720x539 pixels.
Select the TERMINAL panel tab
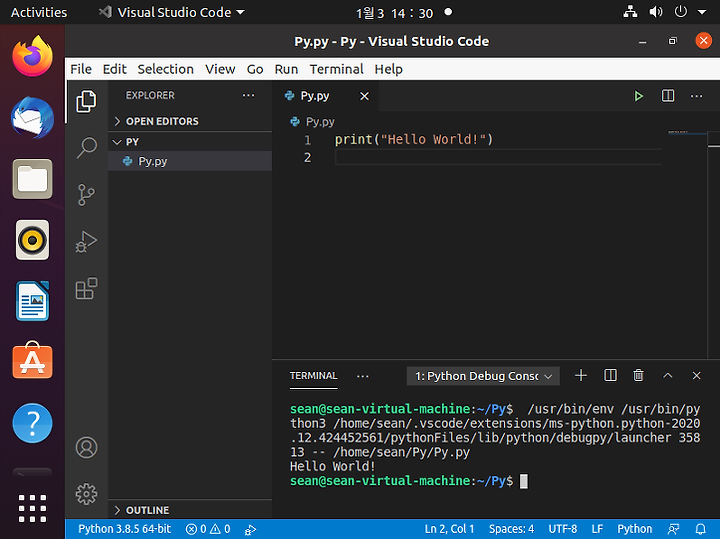click(x=314, y=376)
